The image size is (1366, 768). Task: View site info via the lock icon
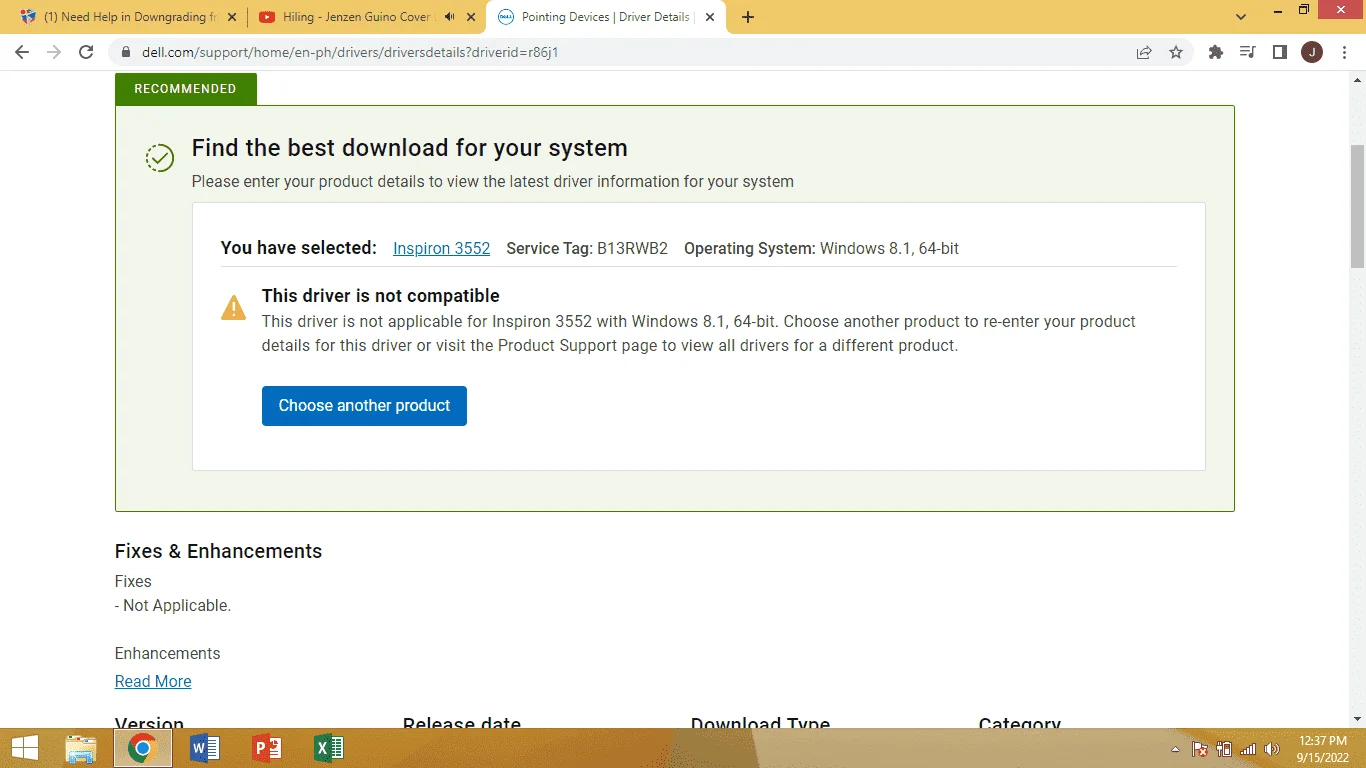[x=126, y=52]
